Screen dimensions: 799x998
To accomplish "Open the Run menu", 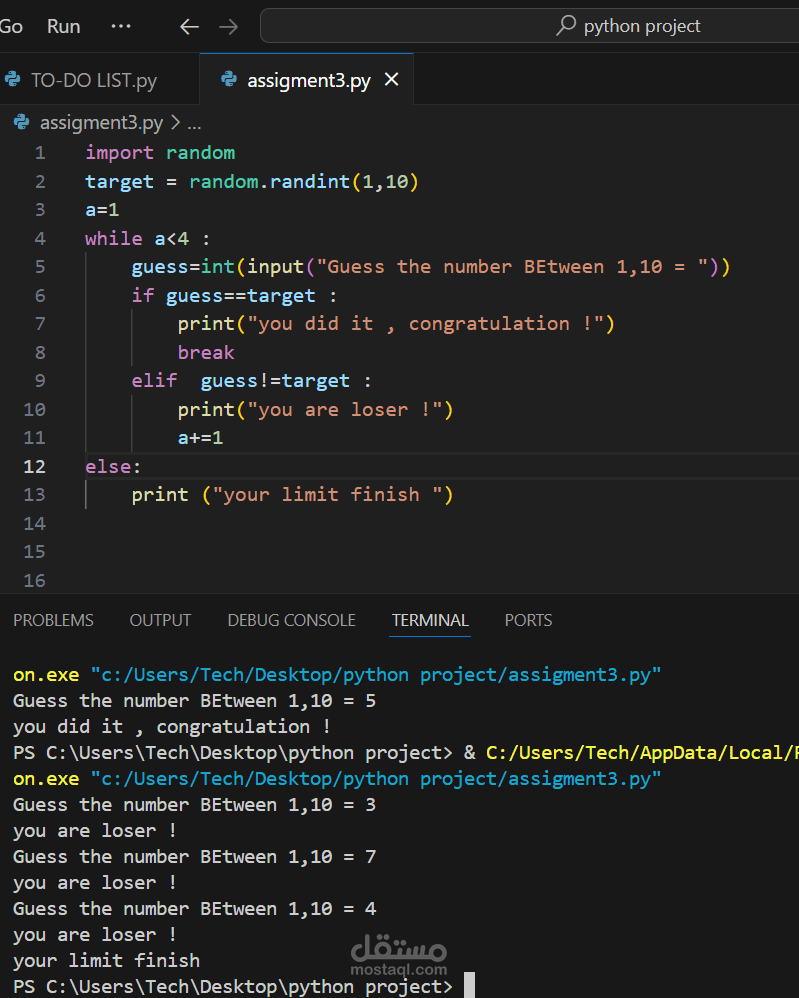I will tap(64, 26).
